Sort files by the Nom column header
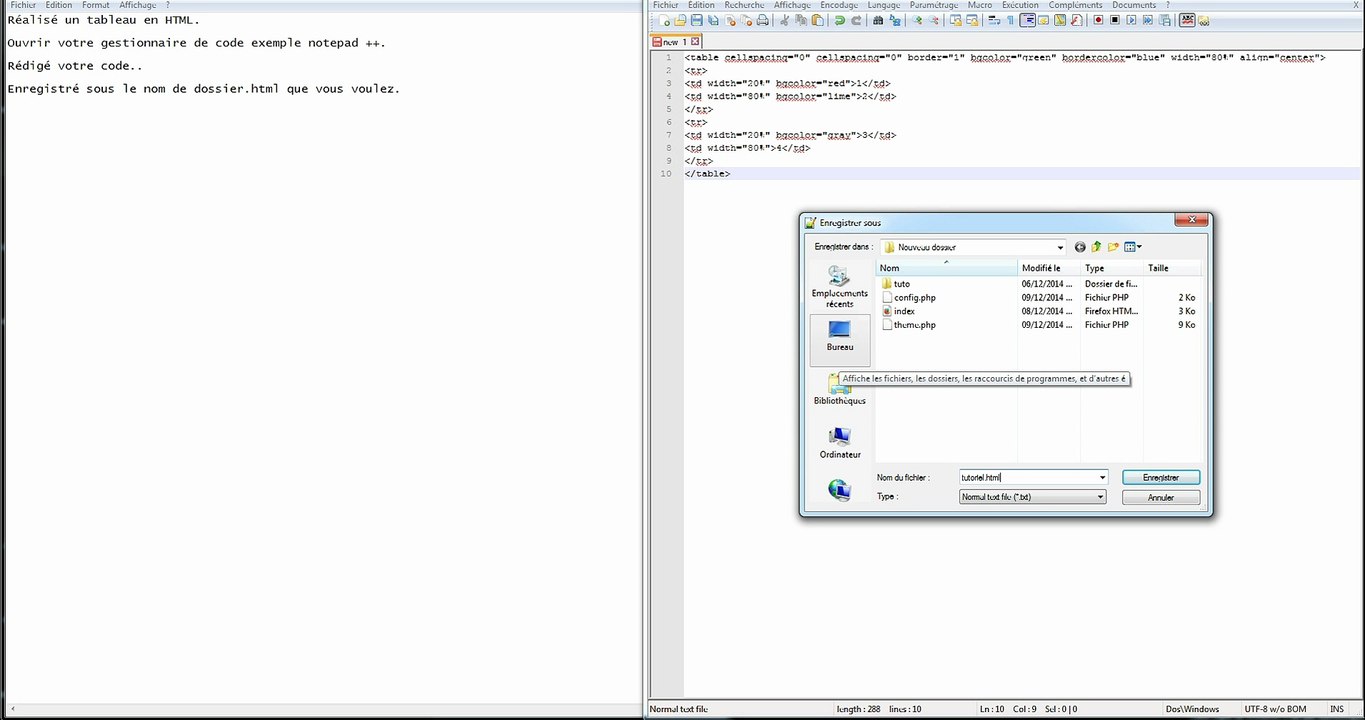 947,268
